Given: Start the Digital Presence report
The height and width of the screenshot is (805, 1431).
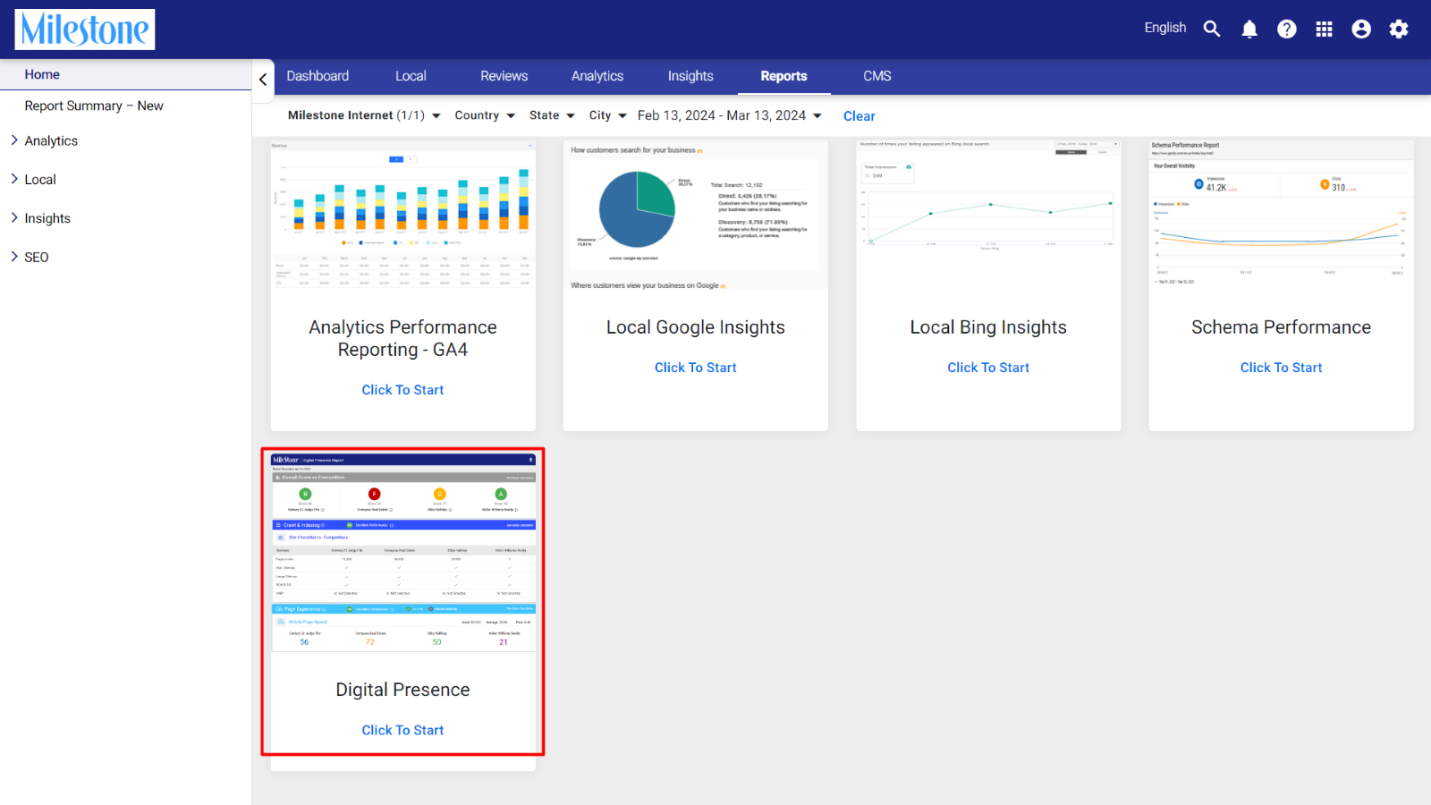Looking at the screenshot, I should [403, 730].
